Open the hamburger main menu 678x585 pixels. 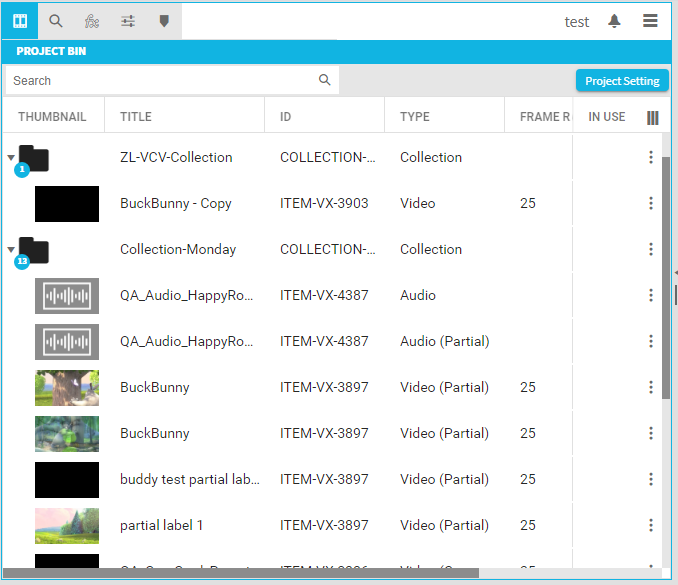(650, 21)
